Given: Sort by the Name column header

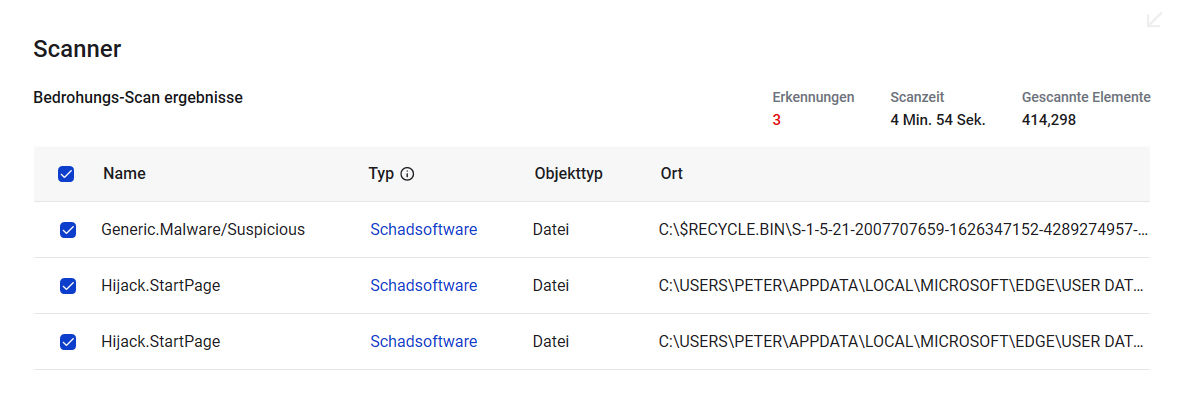Looking at the screenshot, I should click(124, 173).
